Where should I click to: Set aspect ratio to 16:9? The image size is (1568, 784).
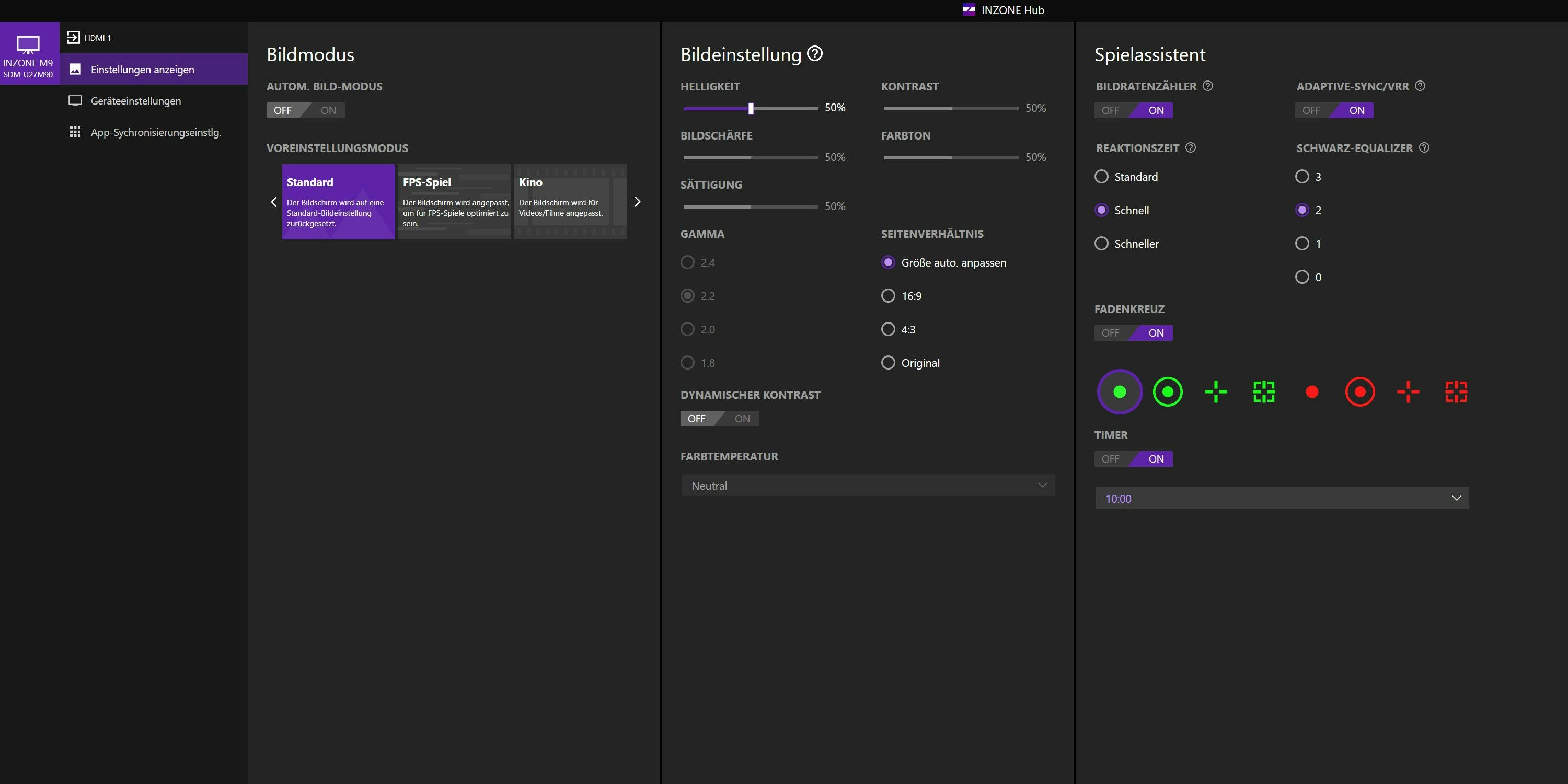click(x=888, y=296)
